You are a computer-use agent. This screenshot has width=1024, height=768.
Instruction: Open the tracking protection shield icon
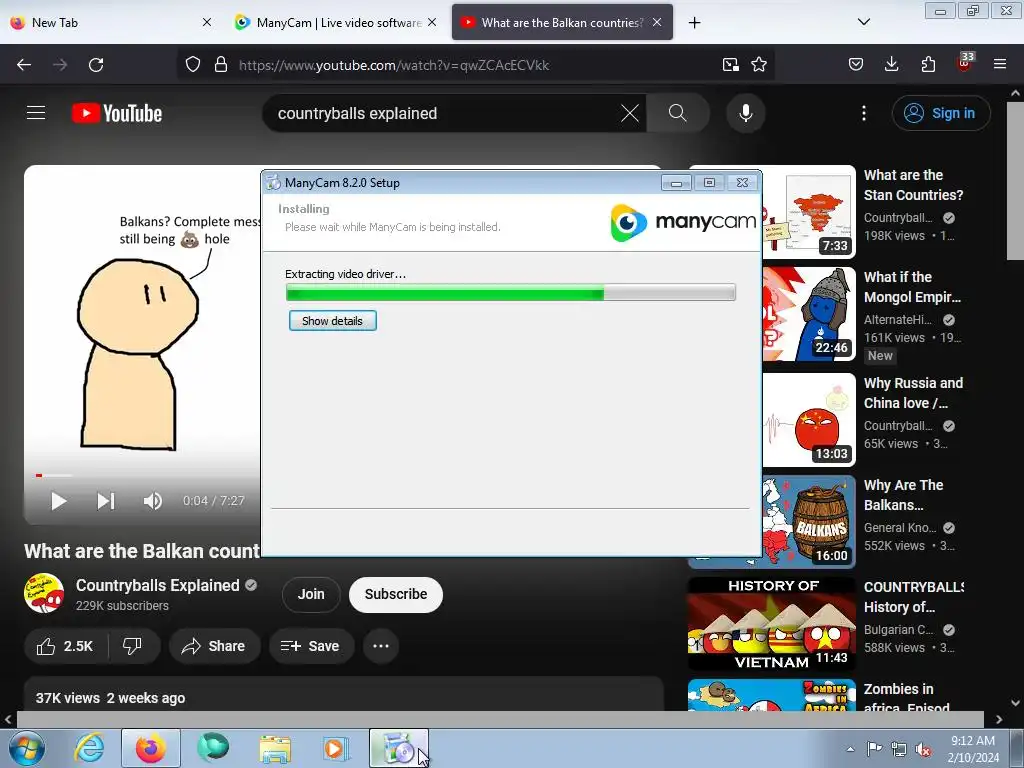pos(193,65)
